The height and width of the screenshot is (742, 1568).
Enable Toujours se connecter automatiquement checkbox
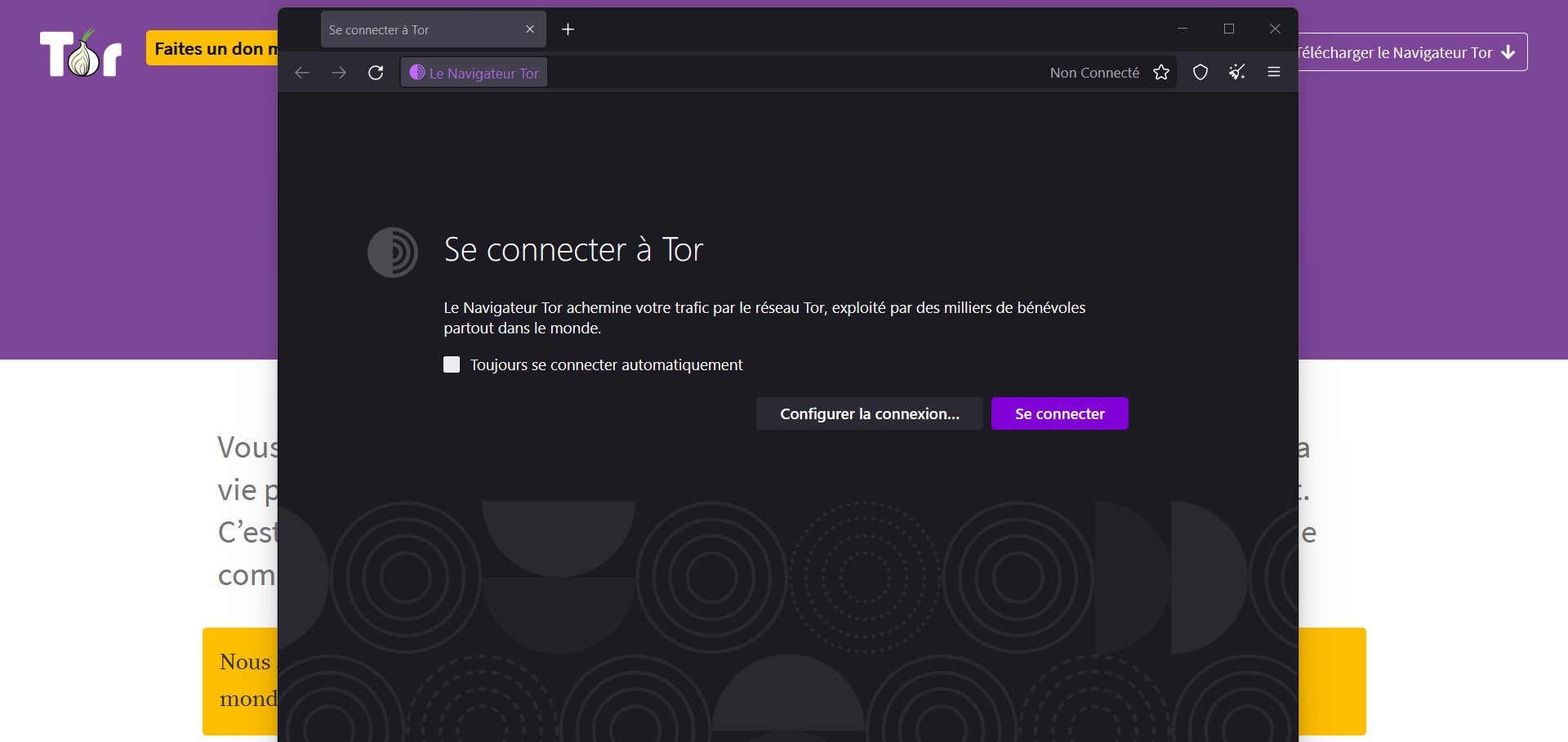click(x=452, y=364)
